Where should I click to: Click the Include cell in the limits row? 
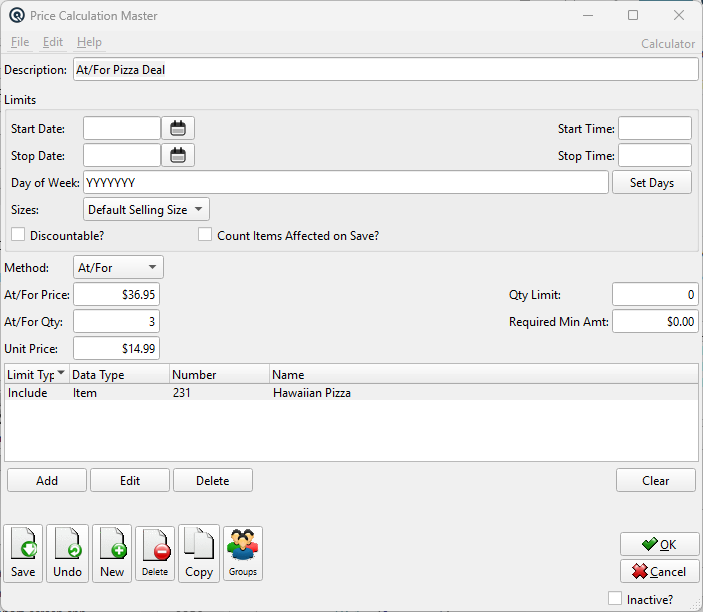(27, 393)
